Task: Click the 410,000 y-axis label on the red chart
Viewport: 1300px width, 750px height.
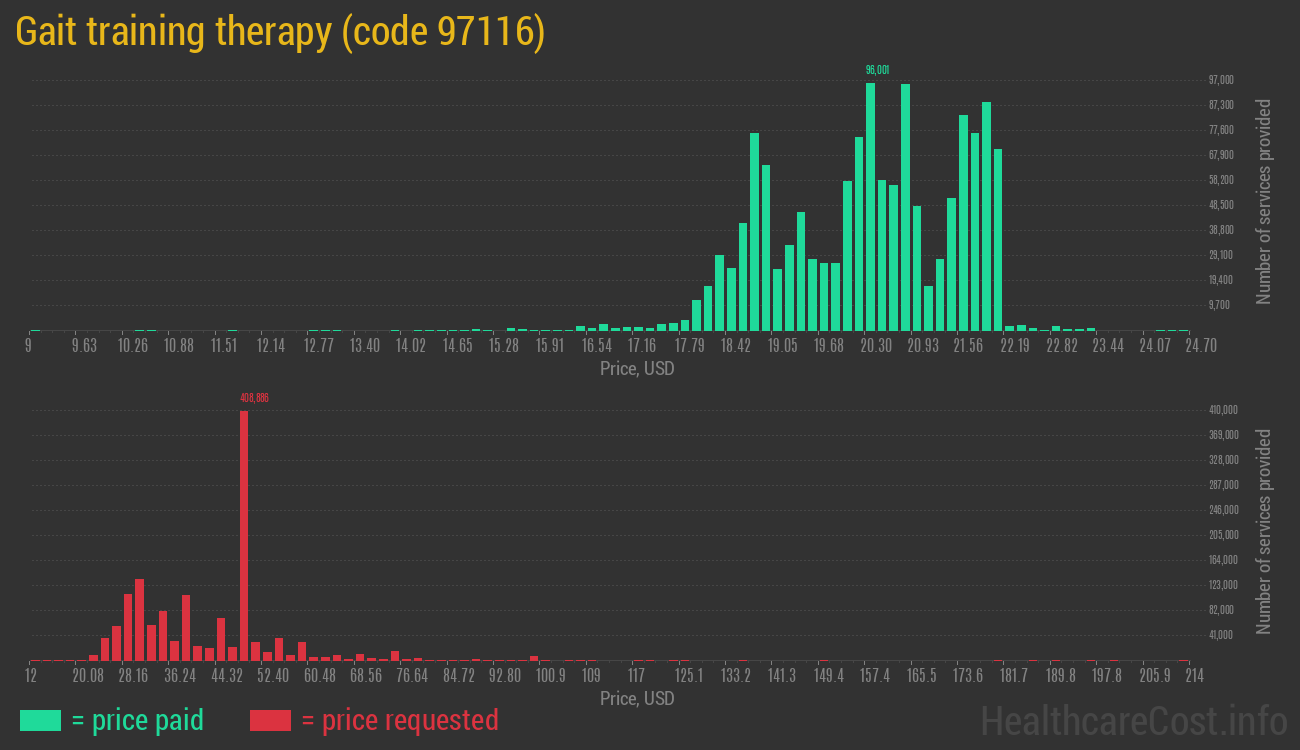Action: point(1223,410)
